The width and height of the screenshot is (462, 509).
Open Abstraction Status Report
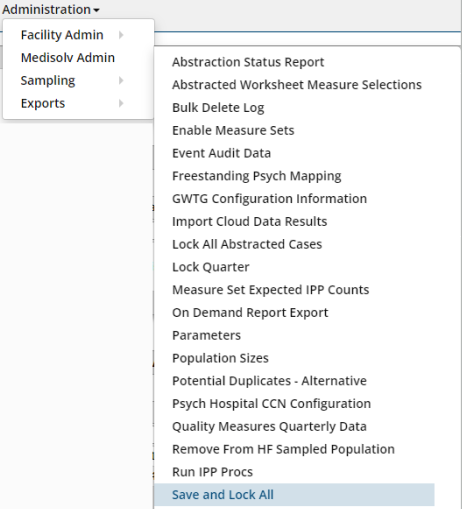click(x=248, y=62)
